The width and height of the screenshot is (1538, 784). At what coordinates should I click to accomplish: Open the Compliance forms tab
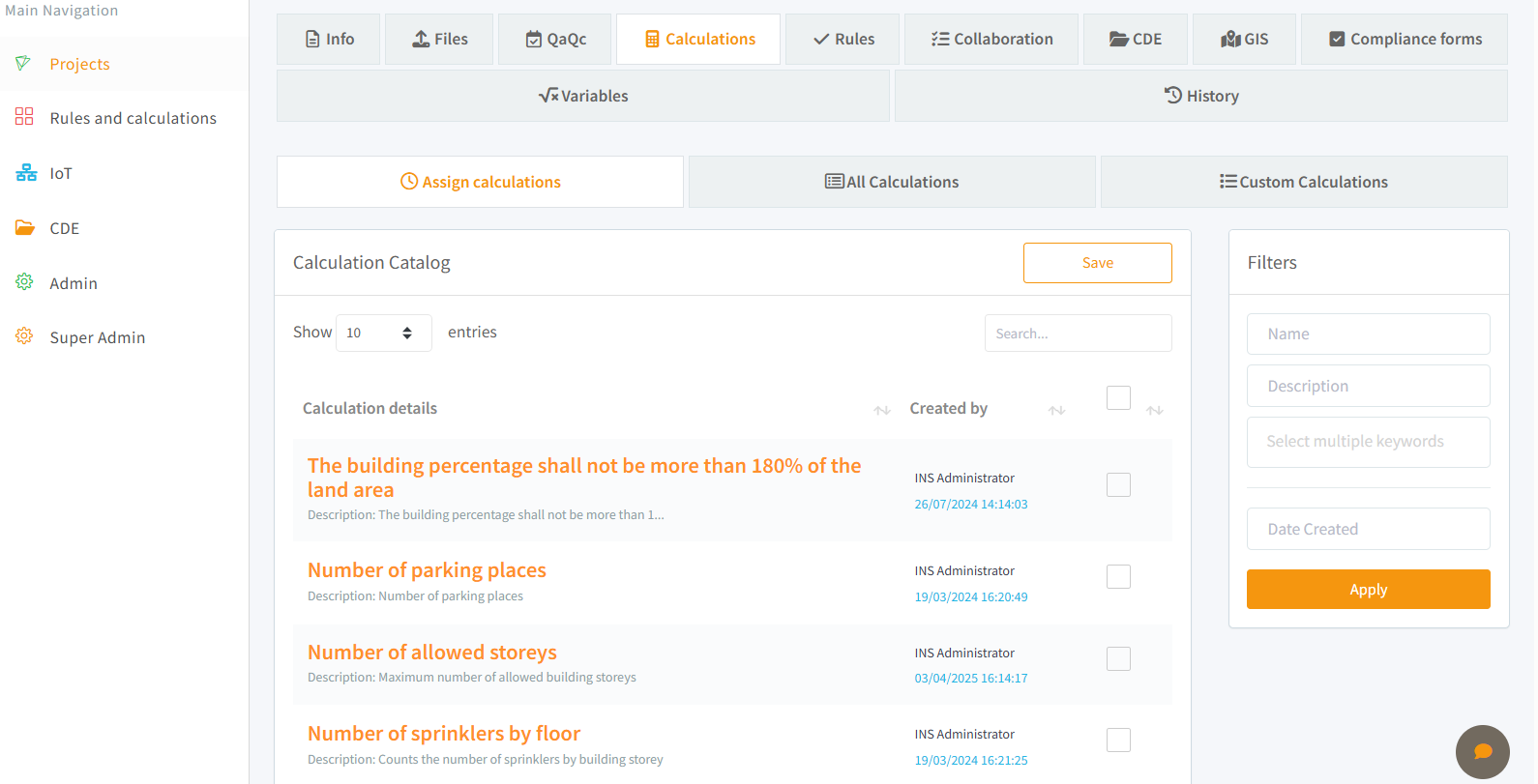pos(1405,39)
